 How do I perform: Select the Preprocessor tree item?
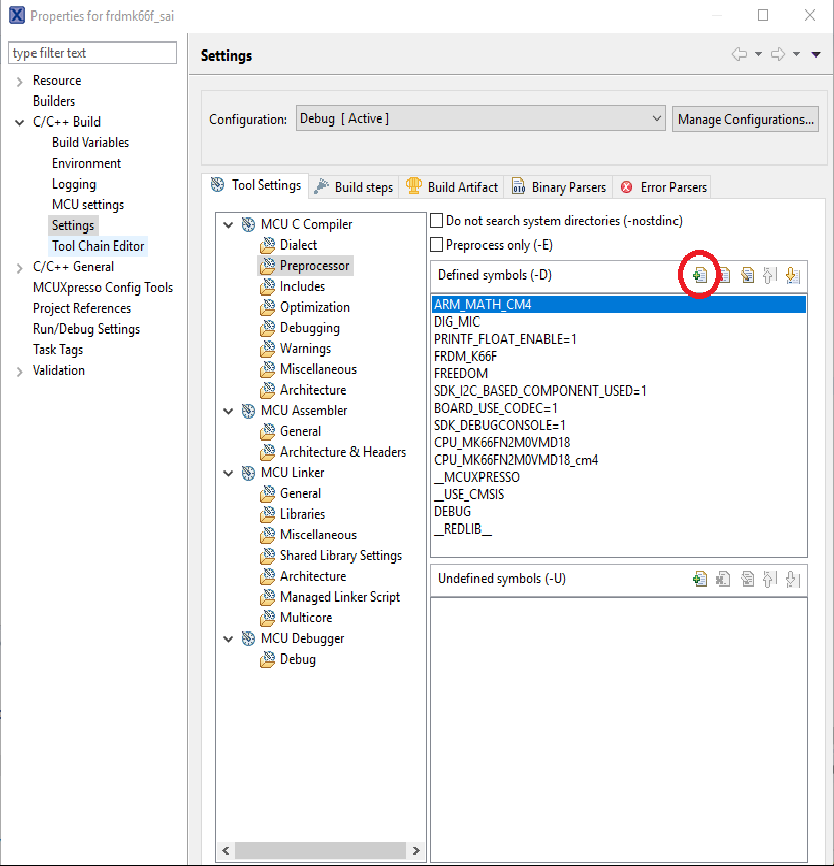(x=314, y=266)
